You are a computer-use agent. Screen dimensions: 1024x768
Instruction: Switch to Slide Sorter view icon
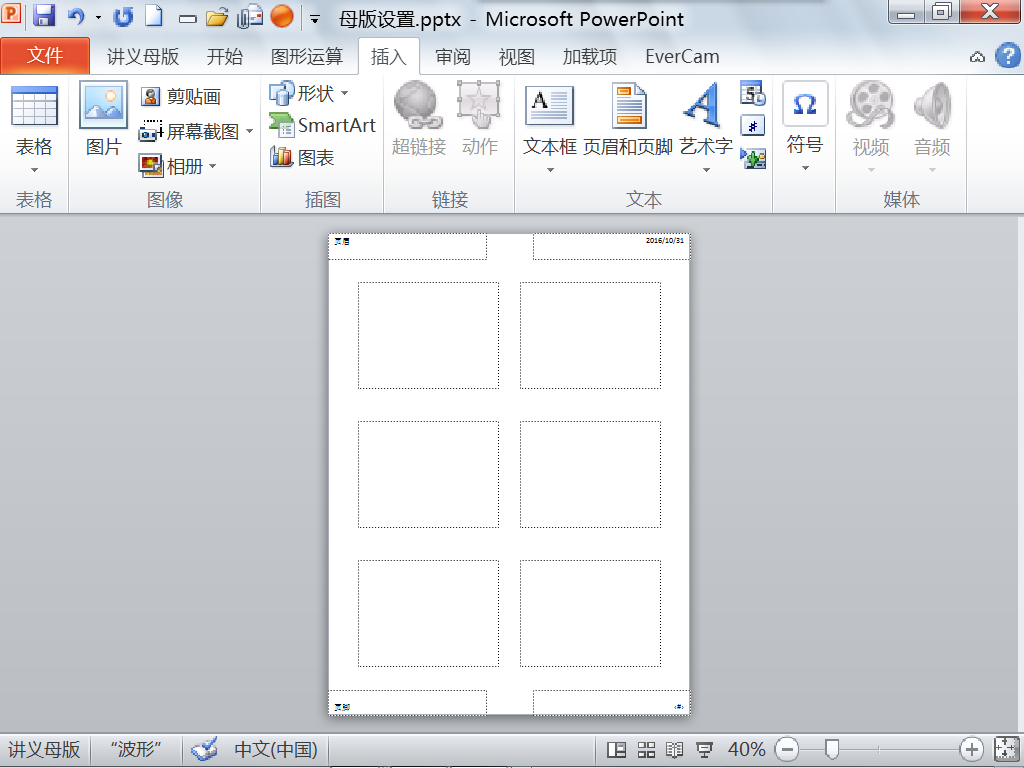646,750
